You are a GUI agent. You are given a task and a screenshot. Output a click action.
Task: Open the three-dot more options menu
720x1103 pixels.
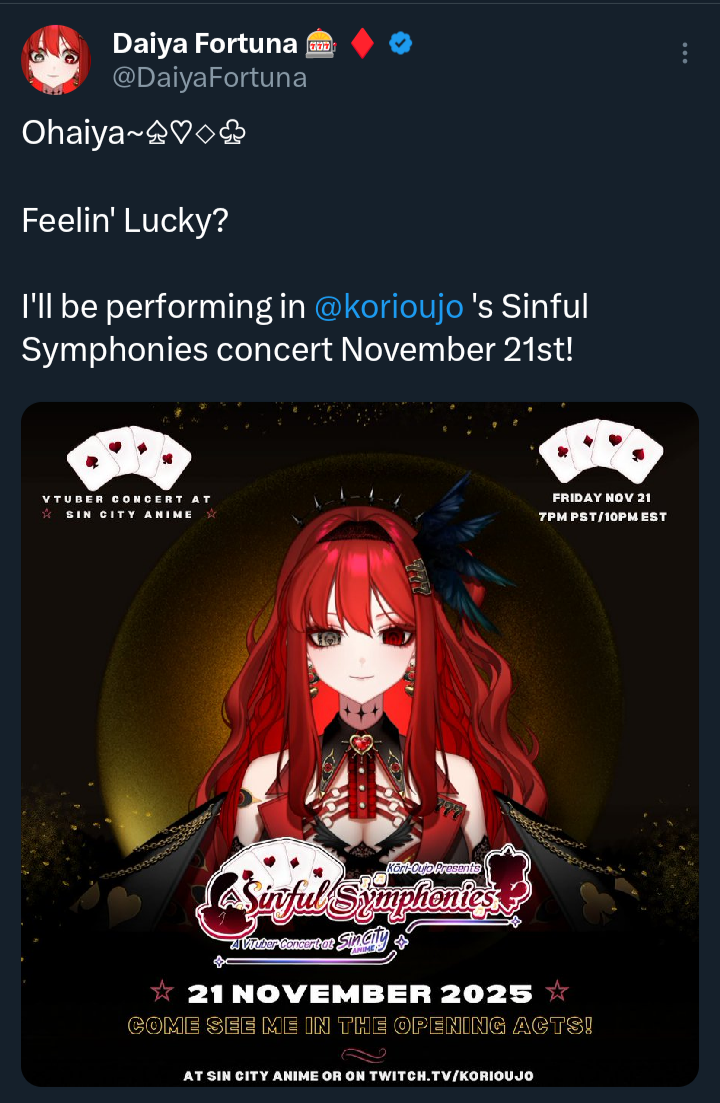[684, 53]
